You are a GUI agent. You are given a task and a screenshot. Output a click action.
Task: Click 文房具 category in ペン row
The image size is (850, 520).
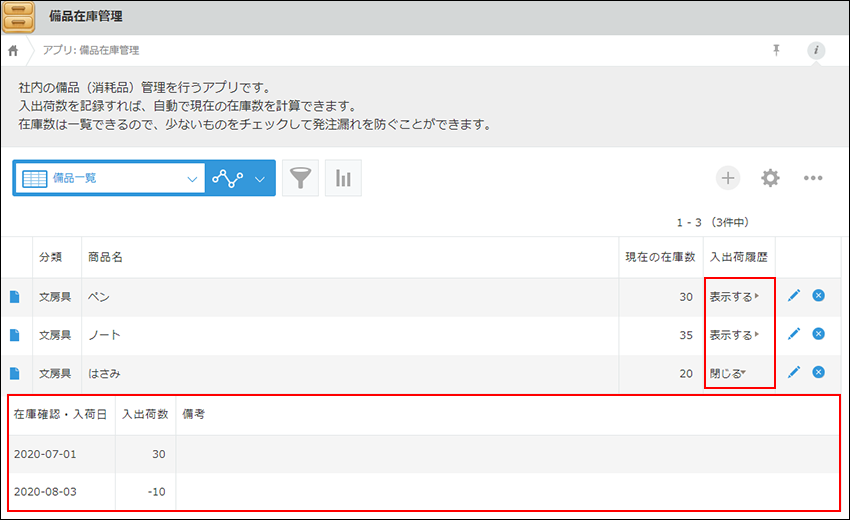pyautogui.click(x=55, y=297)
